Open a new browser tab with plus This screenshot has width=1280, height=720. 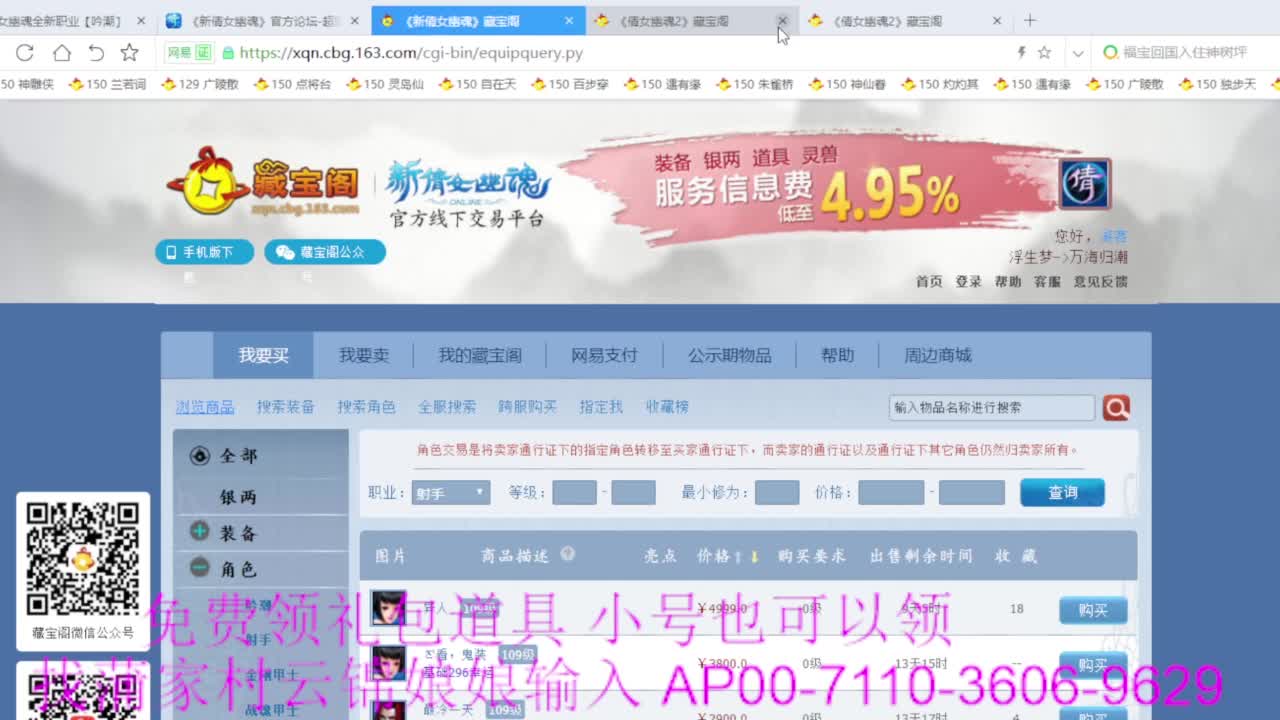click(1030, 20)
